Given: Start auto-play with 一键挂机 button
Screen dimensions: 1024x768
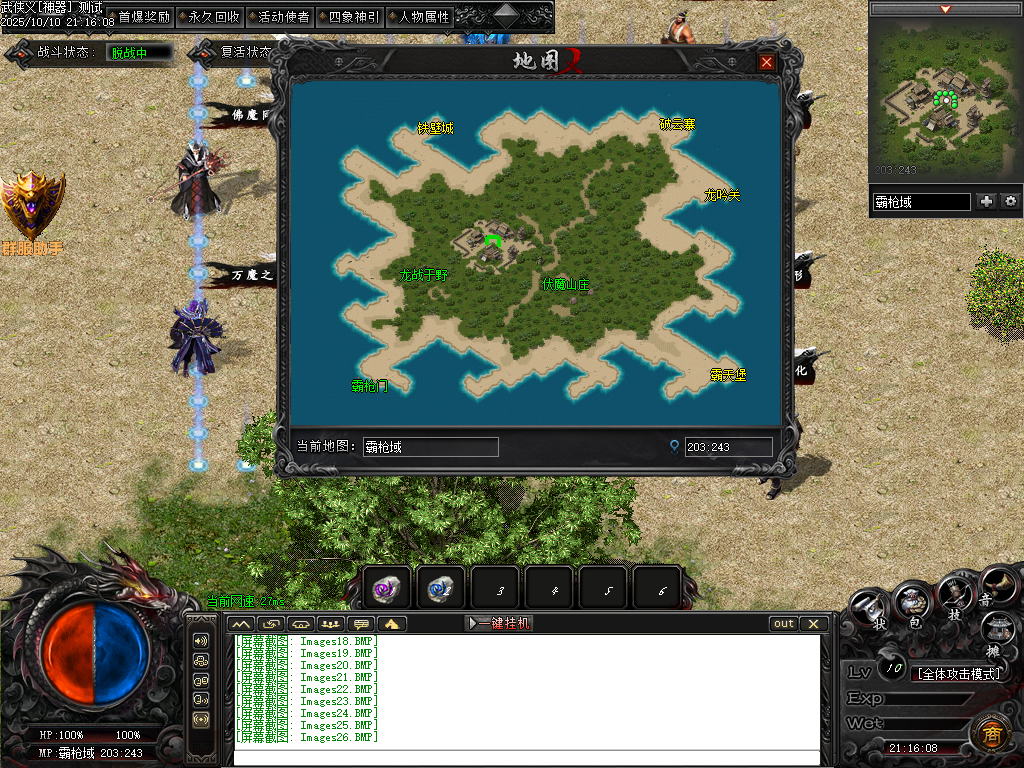Looking at the screenshot, I should click(x=499, y=624).
